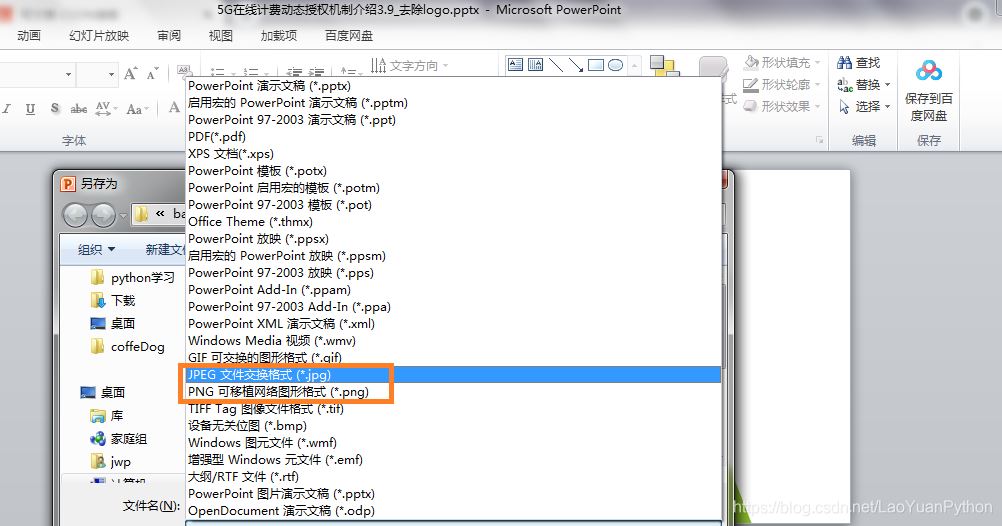1002x526 pixels.
Task: Open the 加载项 ribbon tab
Action: coord(279,36)
